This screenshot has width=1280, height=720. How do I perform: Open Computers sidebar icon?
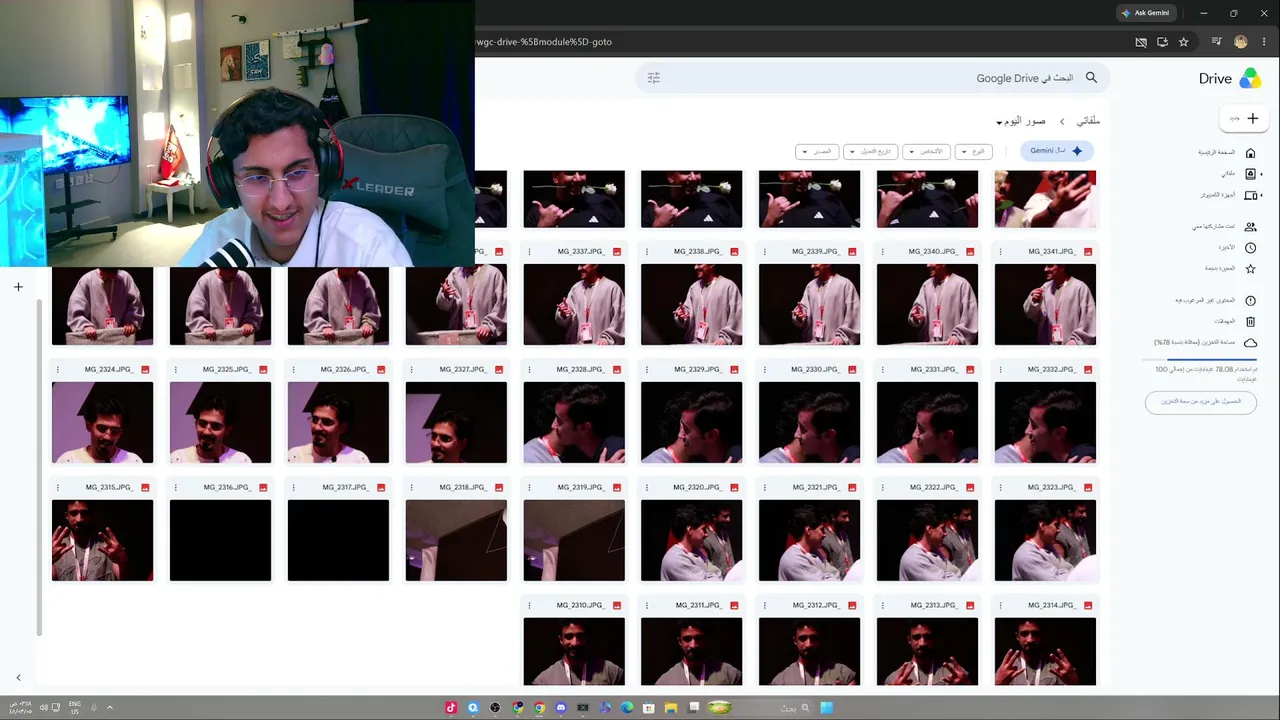tap(1250, 196)
